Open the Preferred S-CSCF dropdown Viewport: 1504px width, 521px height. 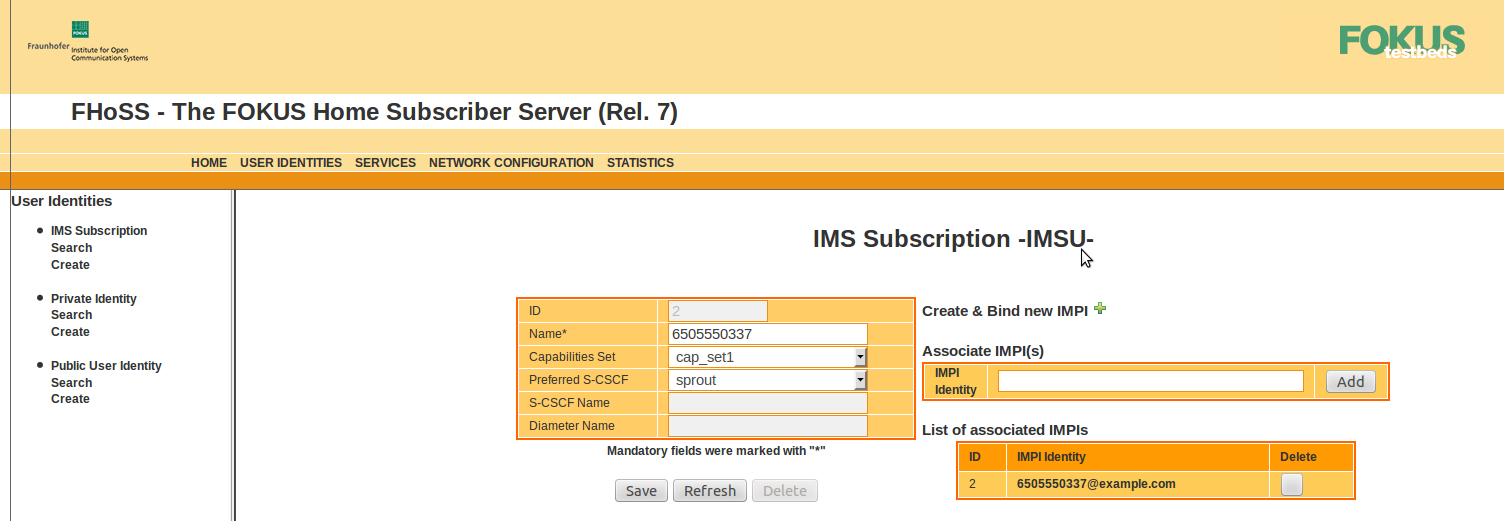click(767, 380)
